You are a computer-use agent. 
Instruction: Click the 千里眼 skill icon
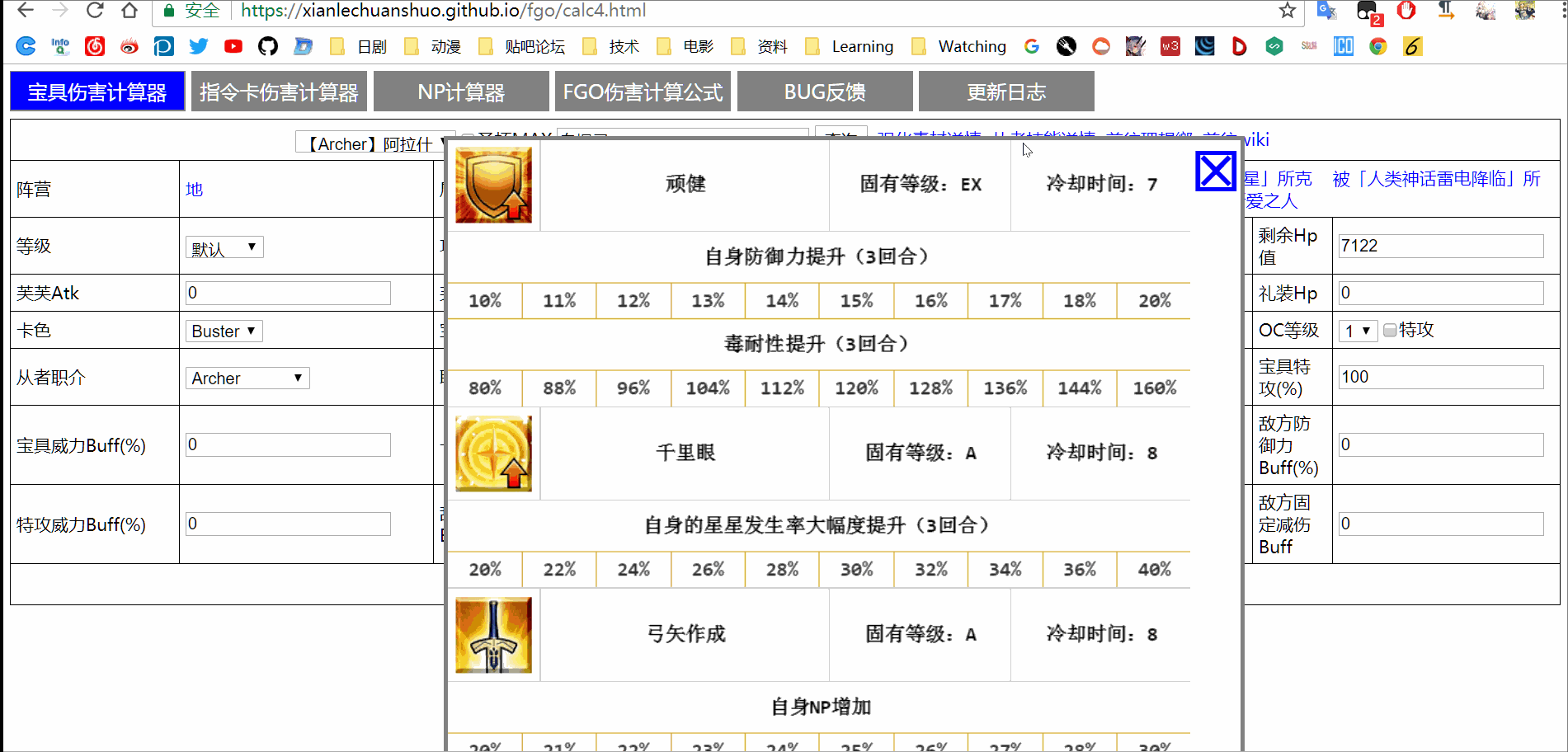tap(493, 454)
